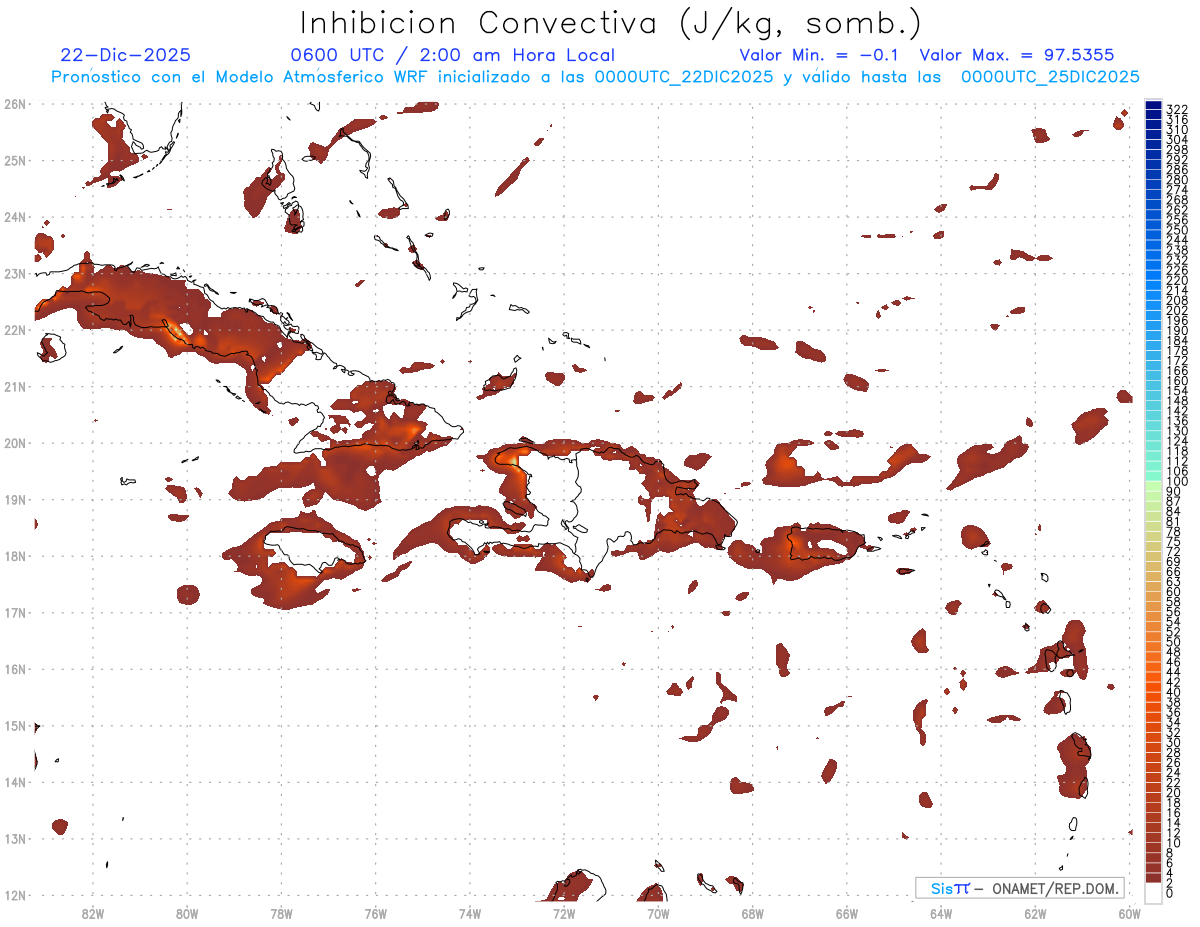1200x927 pixels.
Task: Click the colorbar value 100
Action: (1177, 483)
